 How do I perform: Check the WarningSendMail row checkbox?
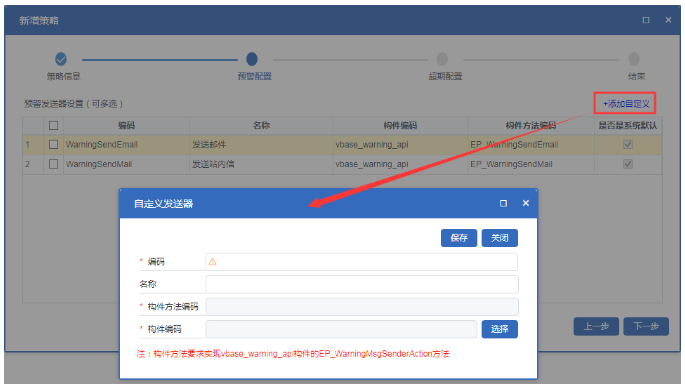click(x=53, y=164)
